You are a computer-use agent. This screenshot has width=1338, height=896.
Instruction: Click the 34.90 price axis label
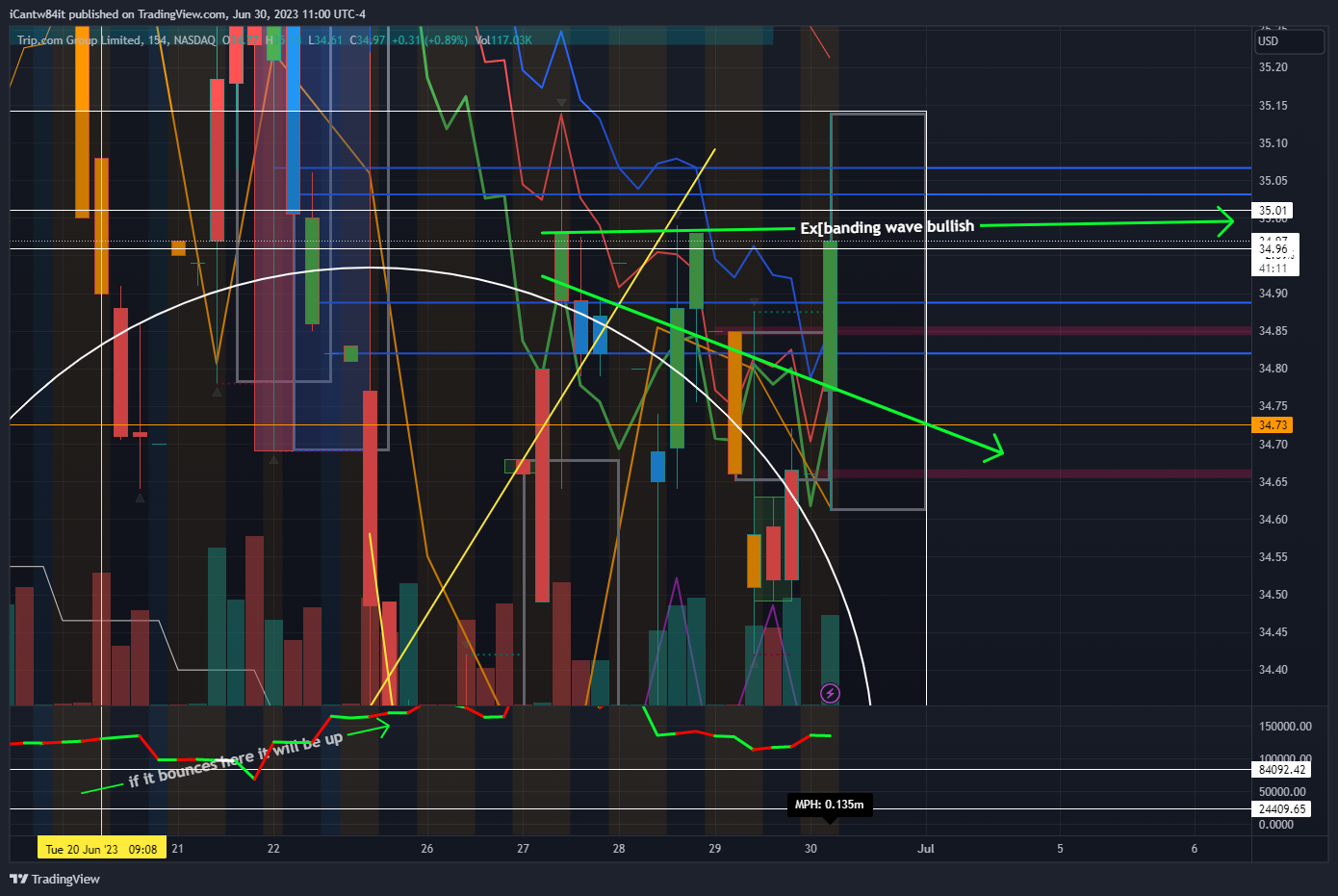coord(1273,294)
